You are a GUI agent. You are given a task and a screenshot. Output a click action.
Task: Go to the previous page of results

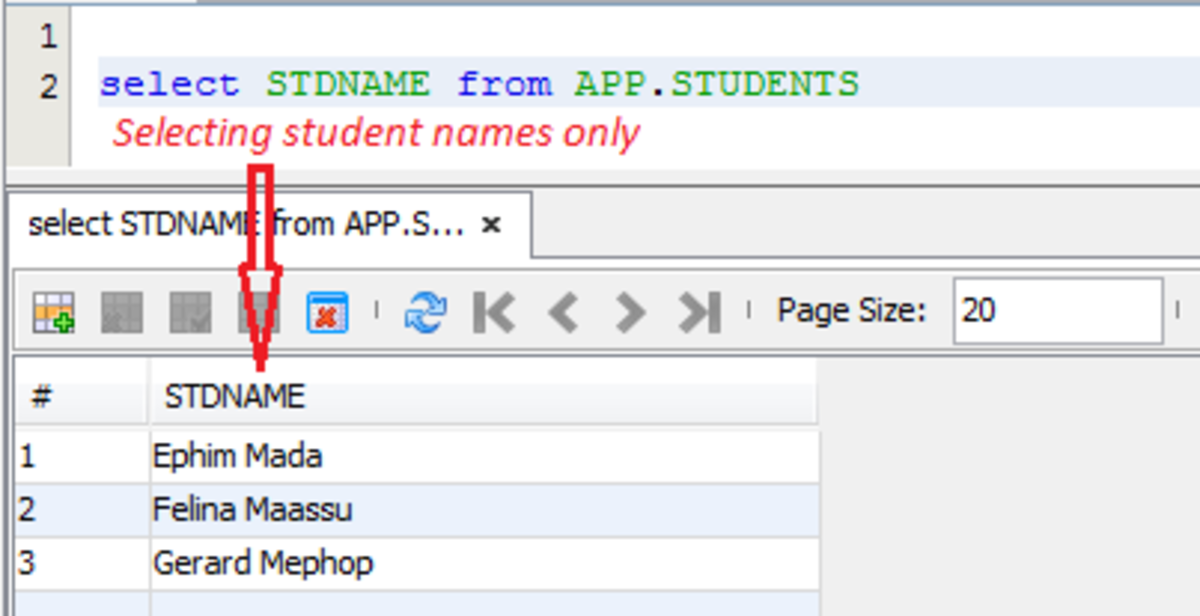(x=562, y=313)
